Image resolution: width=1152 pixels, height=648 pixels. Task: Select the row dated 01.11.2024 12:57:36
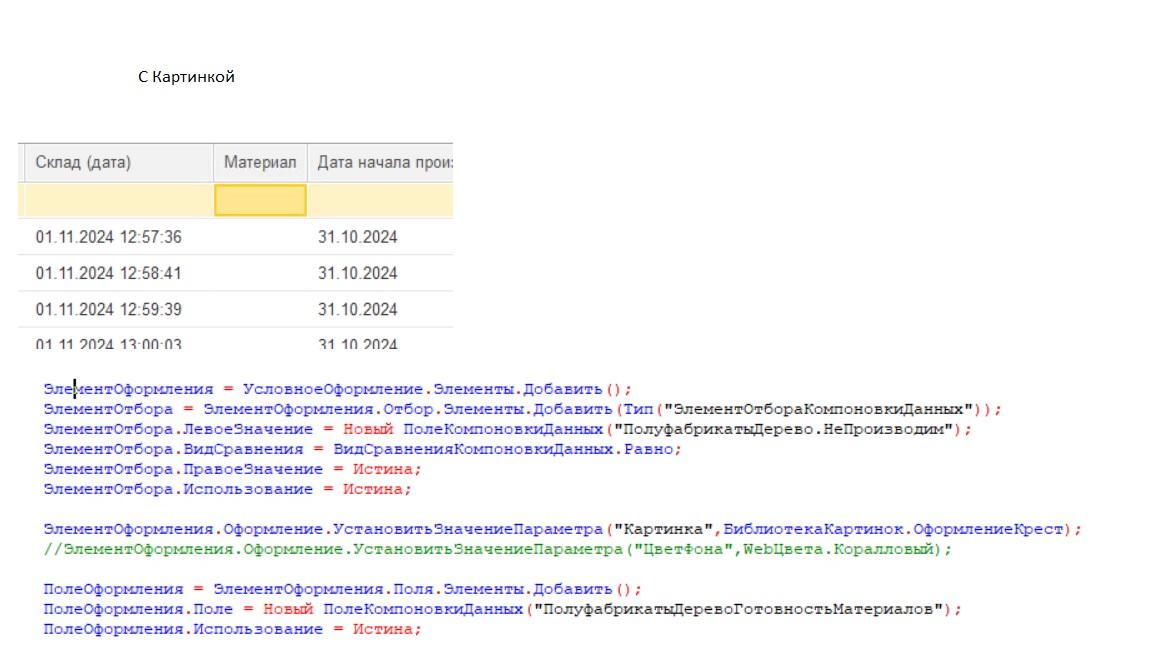coord(108,237)
